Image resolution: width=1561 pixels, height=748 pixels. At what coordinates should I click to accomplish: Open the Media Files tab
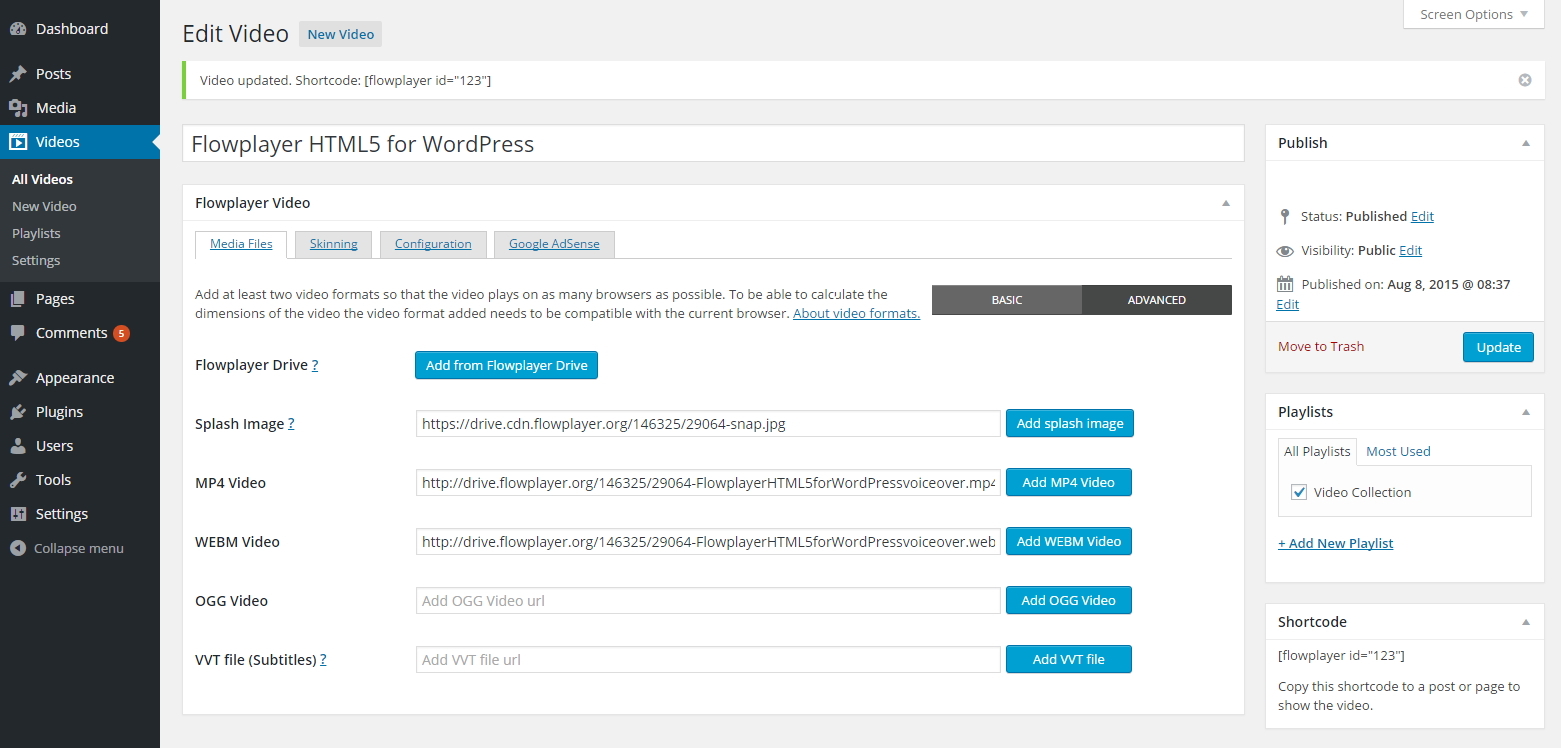pyautogui.click(x=241, y=244)
